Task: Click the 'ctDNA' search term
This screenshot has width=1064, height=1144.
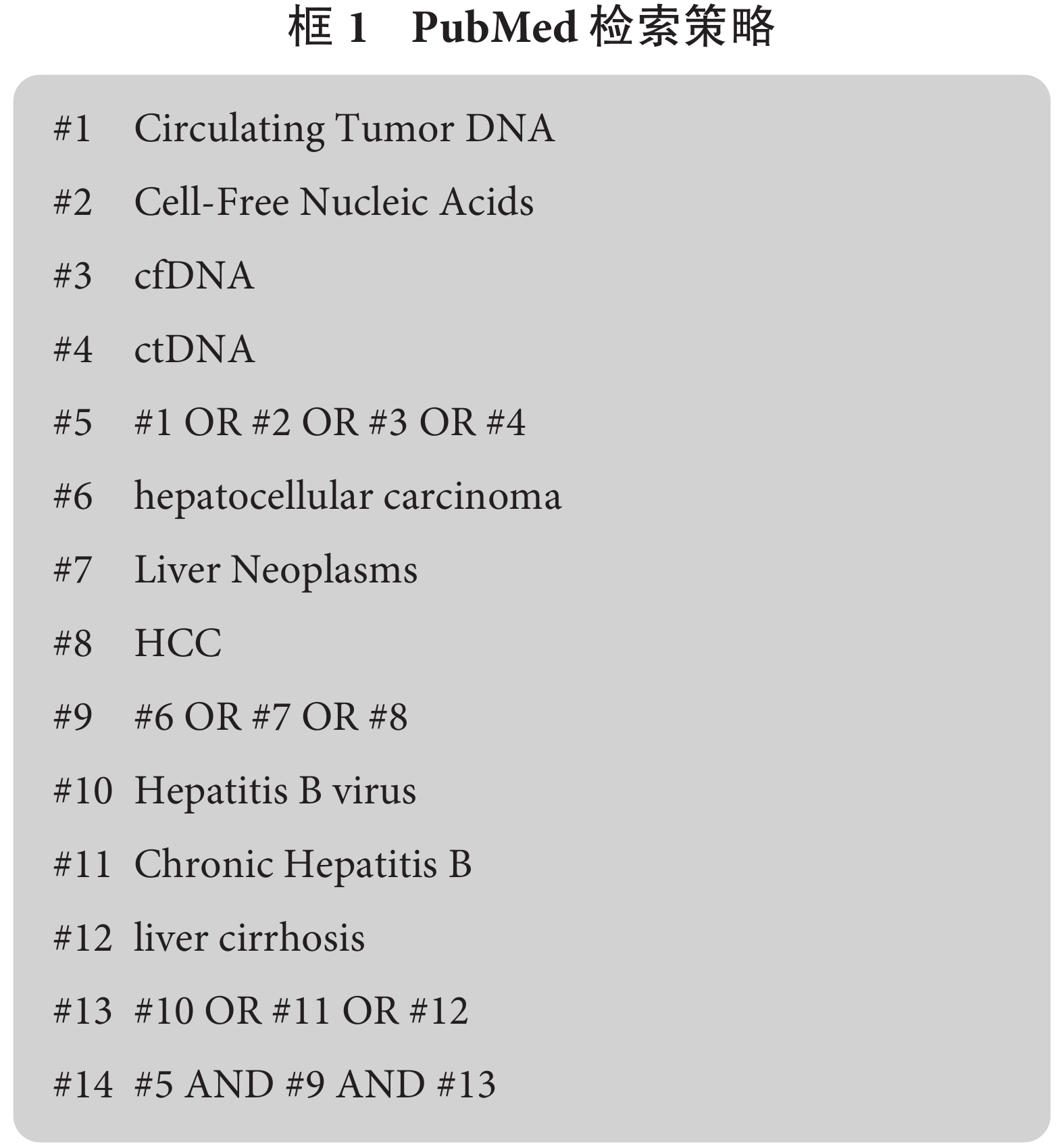Action: tap(195, 349)
